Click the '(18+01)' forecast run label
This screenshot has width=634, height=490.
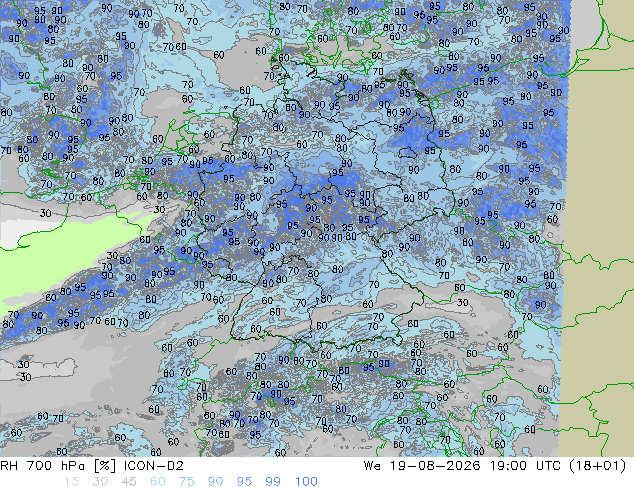[x=598, y=466]
